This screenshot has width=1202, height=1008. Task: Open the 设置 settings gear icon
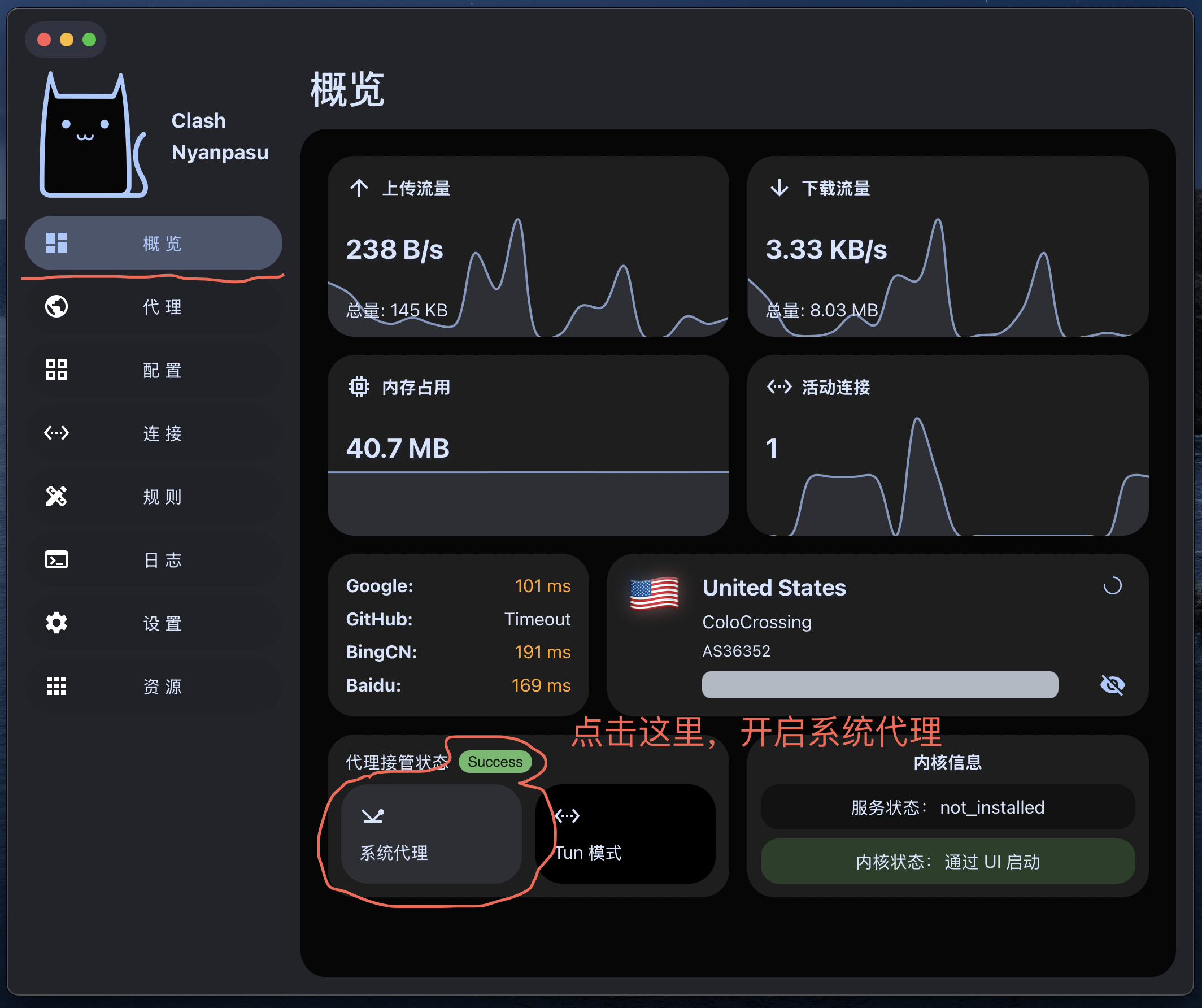[56, 623]
